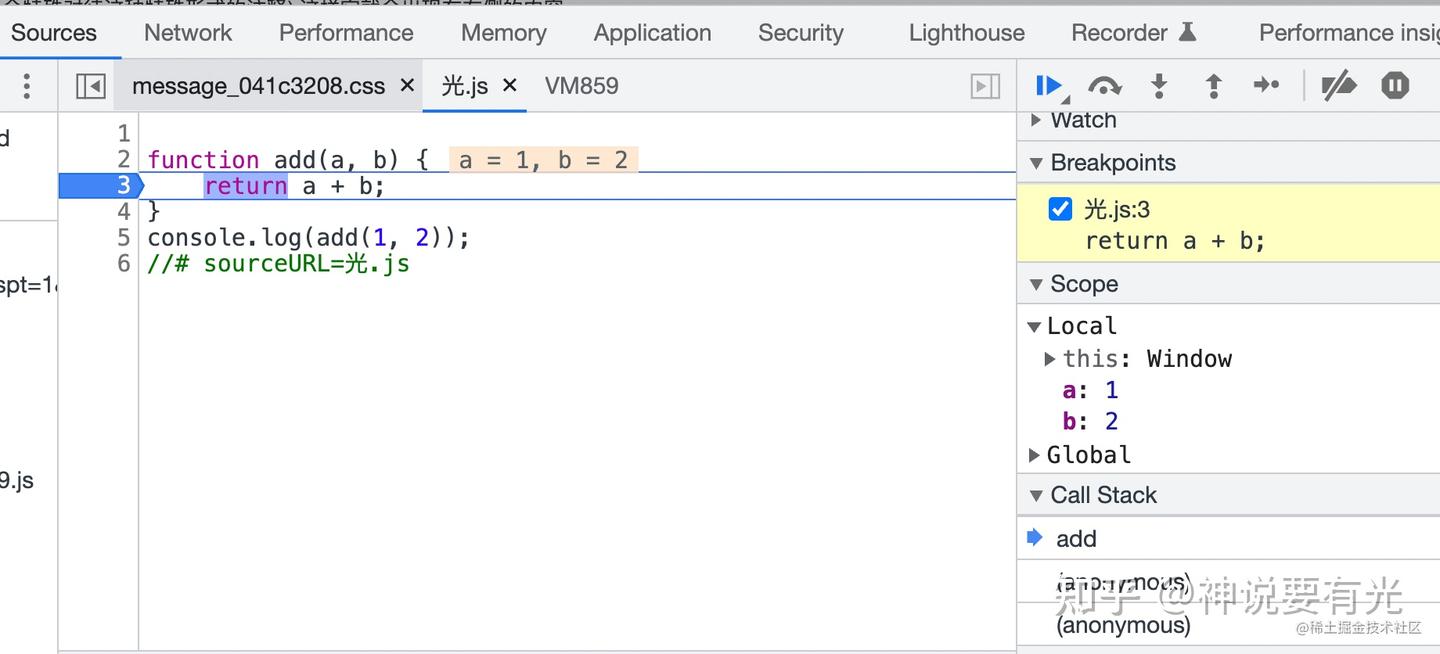Close the 光.js editor tab
Viewport: 1440px width, 654px height.
[510, 86]
